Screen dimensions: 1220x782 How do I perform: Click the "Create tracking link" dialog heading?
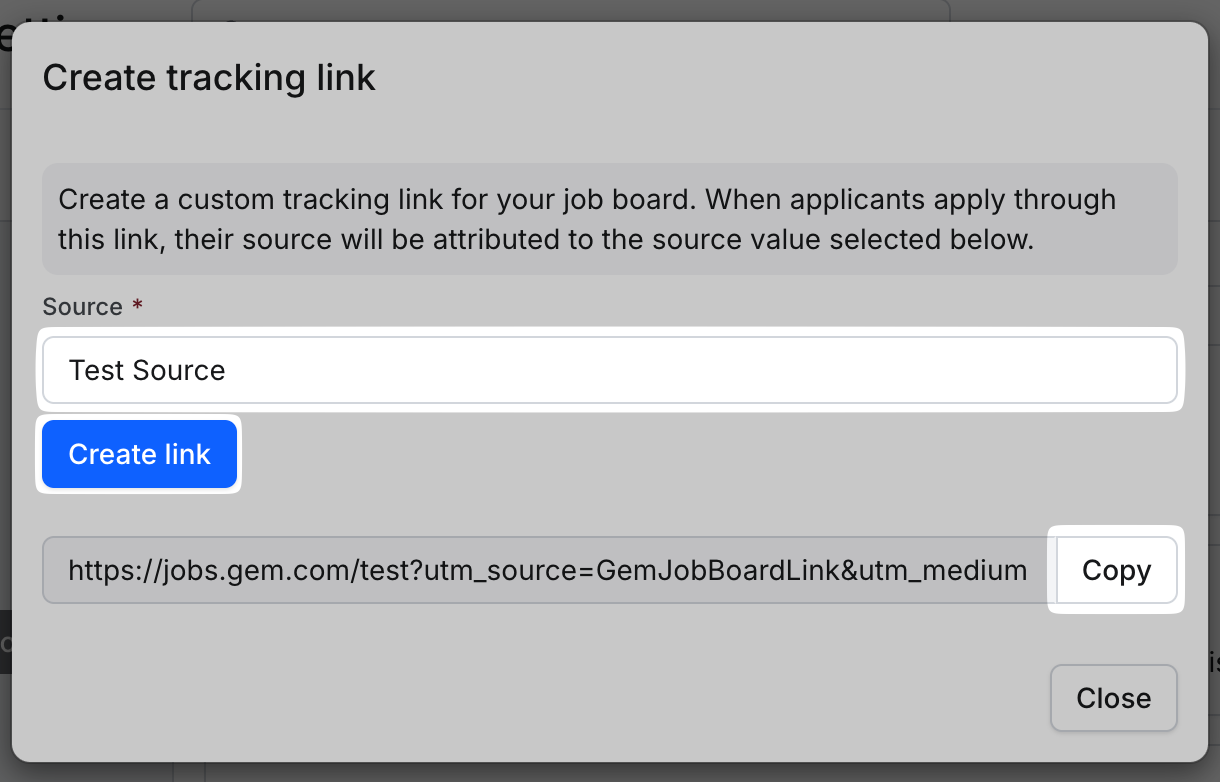tap(209, 77)
